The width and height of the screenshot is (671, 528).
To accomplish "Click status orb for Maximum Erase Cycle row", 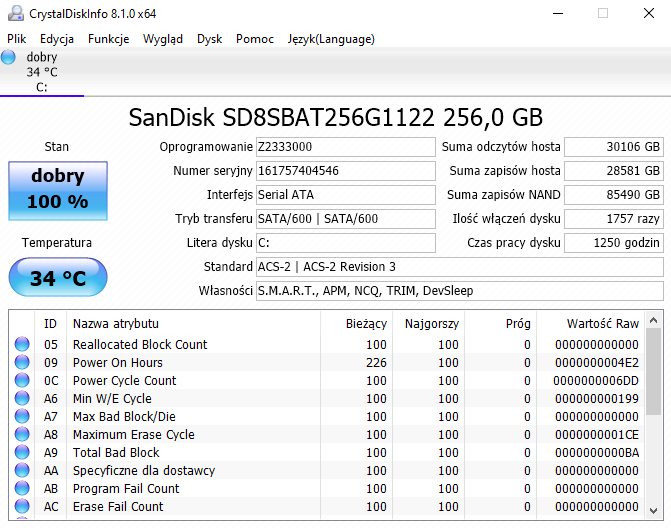I will [22, 434].
